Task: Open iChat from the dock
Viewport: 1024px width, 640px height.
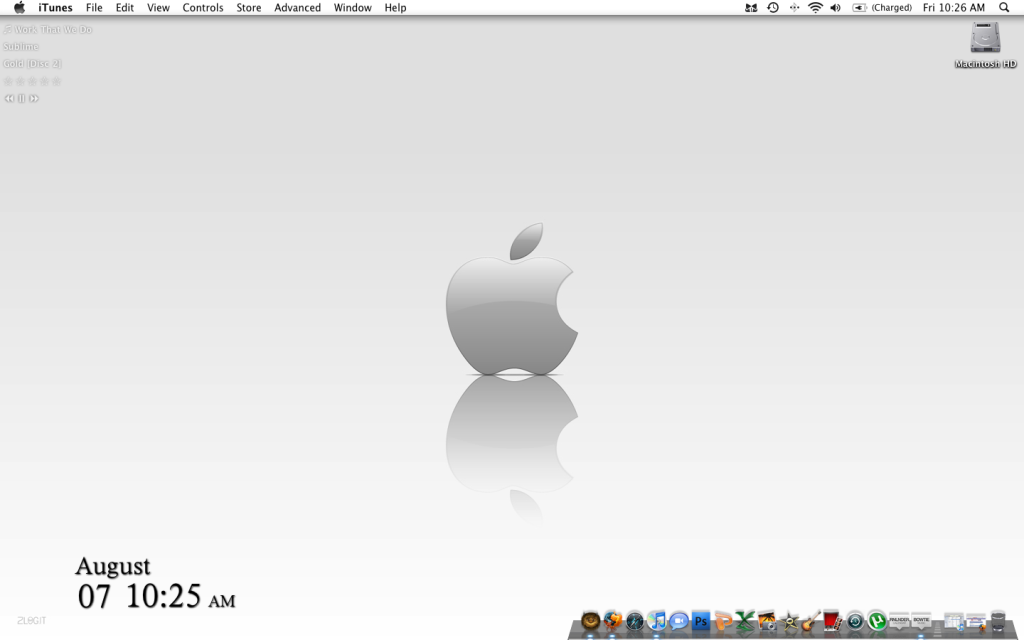Action: point(679,620)
